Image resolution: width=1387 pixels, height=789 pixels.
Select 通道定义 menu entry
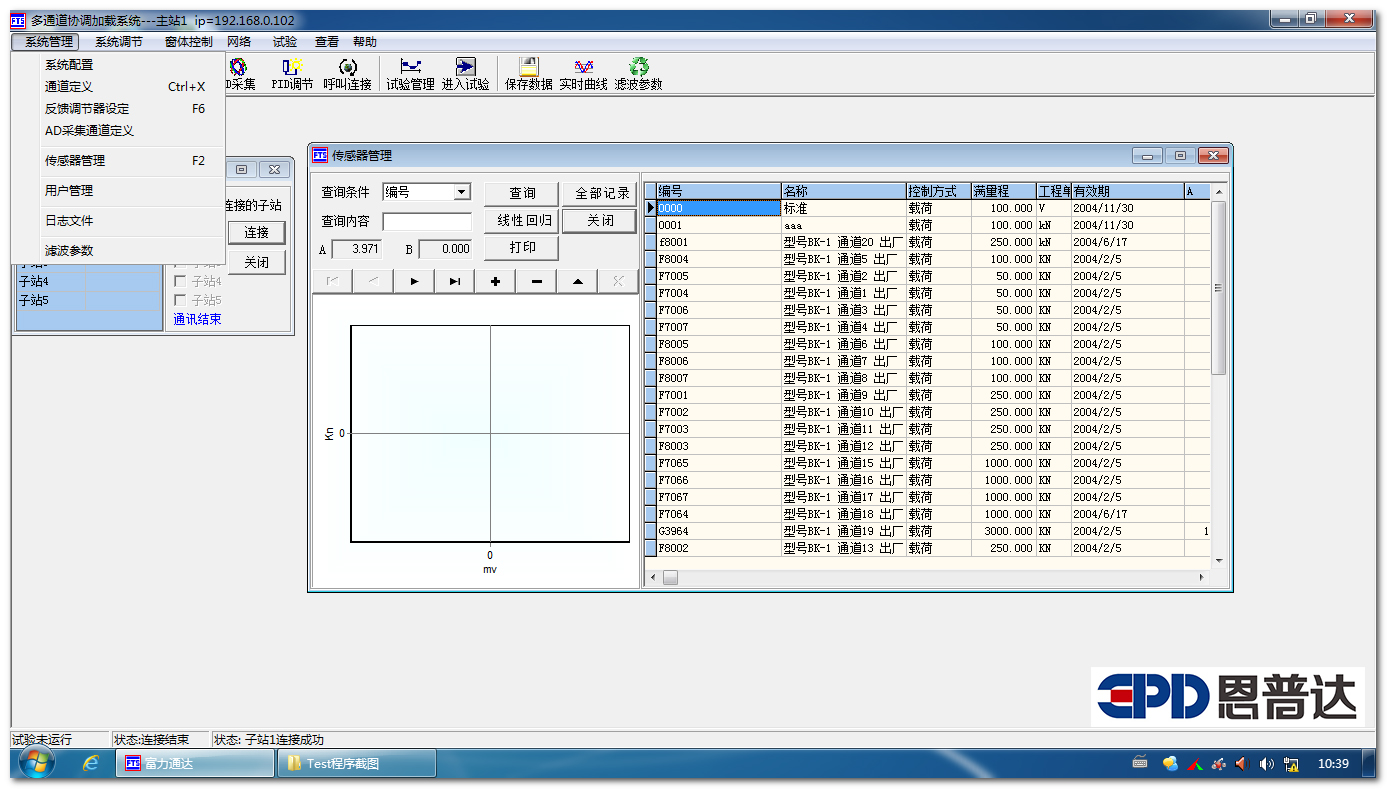click(119, 87)
